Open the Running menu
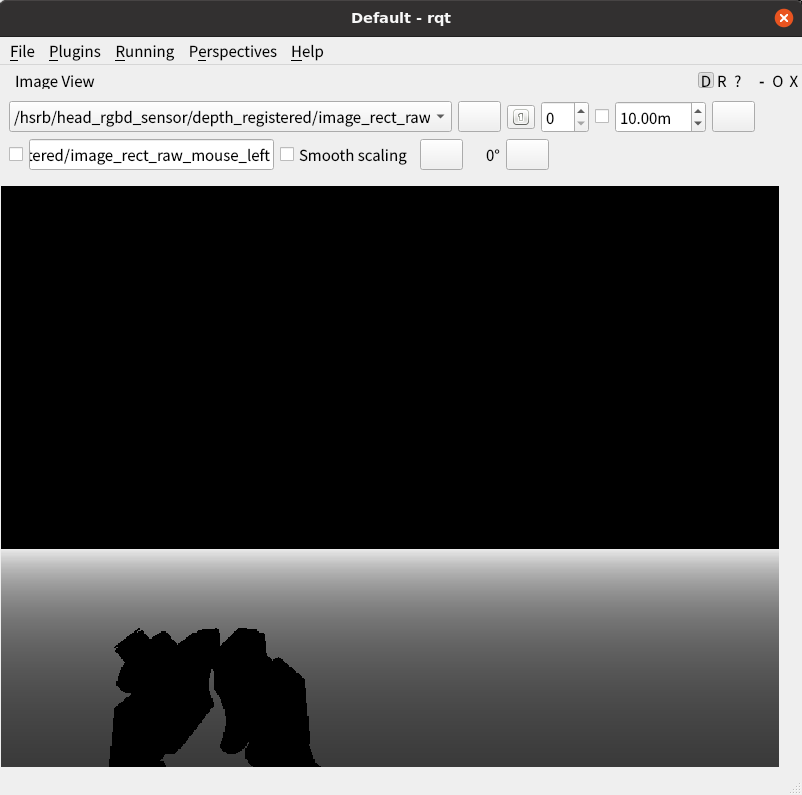The width and height of the screenshot is (802, 795). coord(144,51)
